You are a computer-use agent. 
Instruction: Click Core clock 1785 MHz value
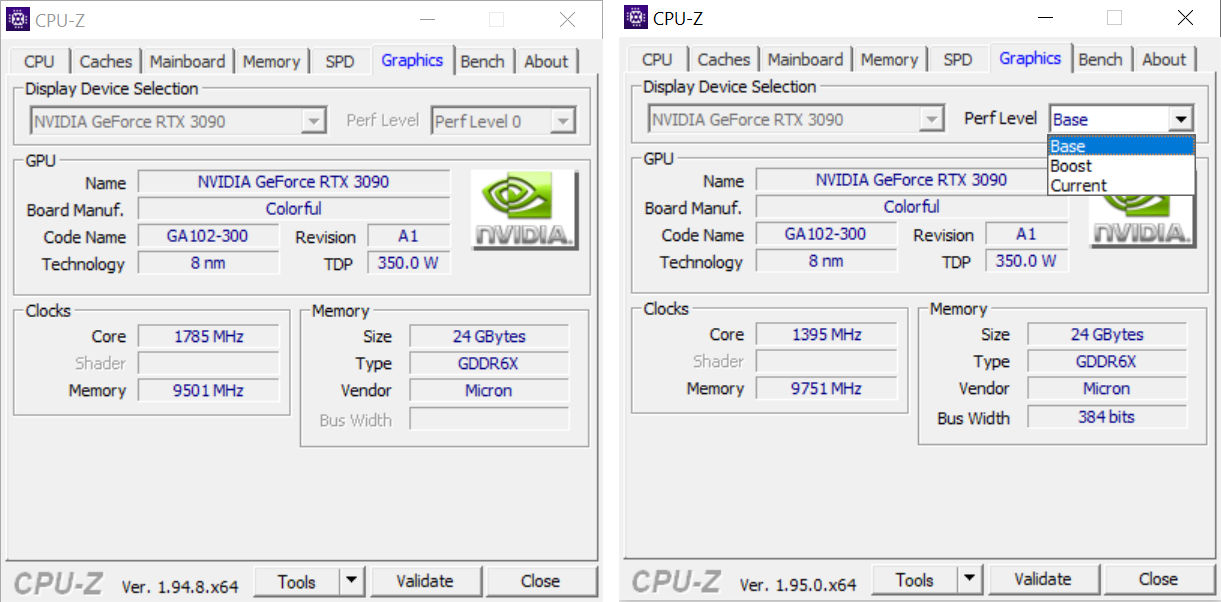click(208, 336)
